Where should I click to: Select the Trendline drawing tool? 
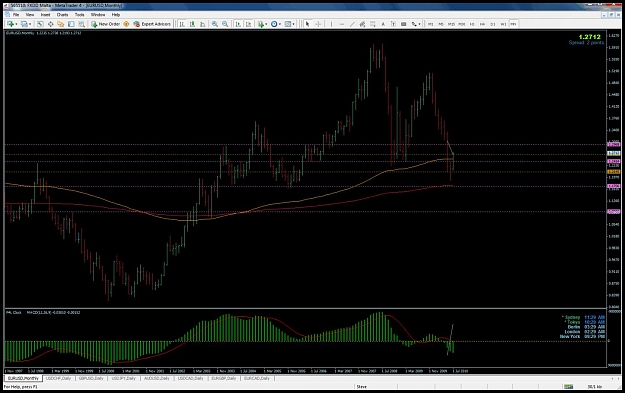(x=352, y=24)
